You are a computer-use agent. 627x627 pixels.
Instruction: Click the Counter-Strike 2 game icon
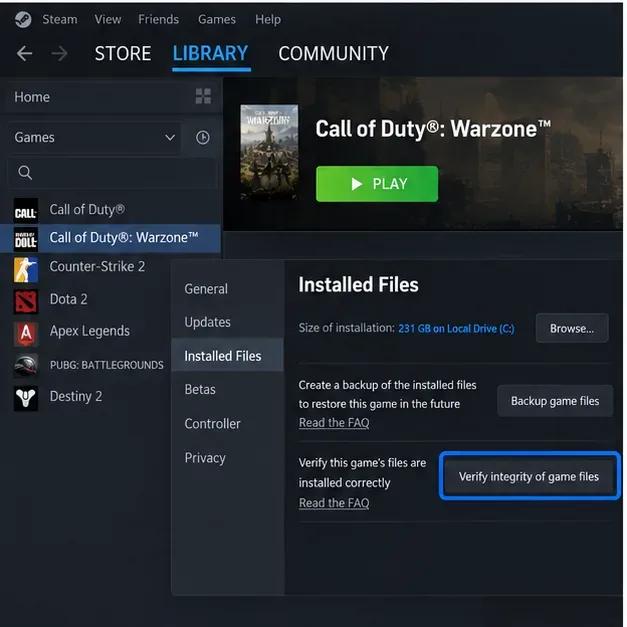pyautogui.click(x=26, y=270)
